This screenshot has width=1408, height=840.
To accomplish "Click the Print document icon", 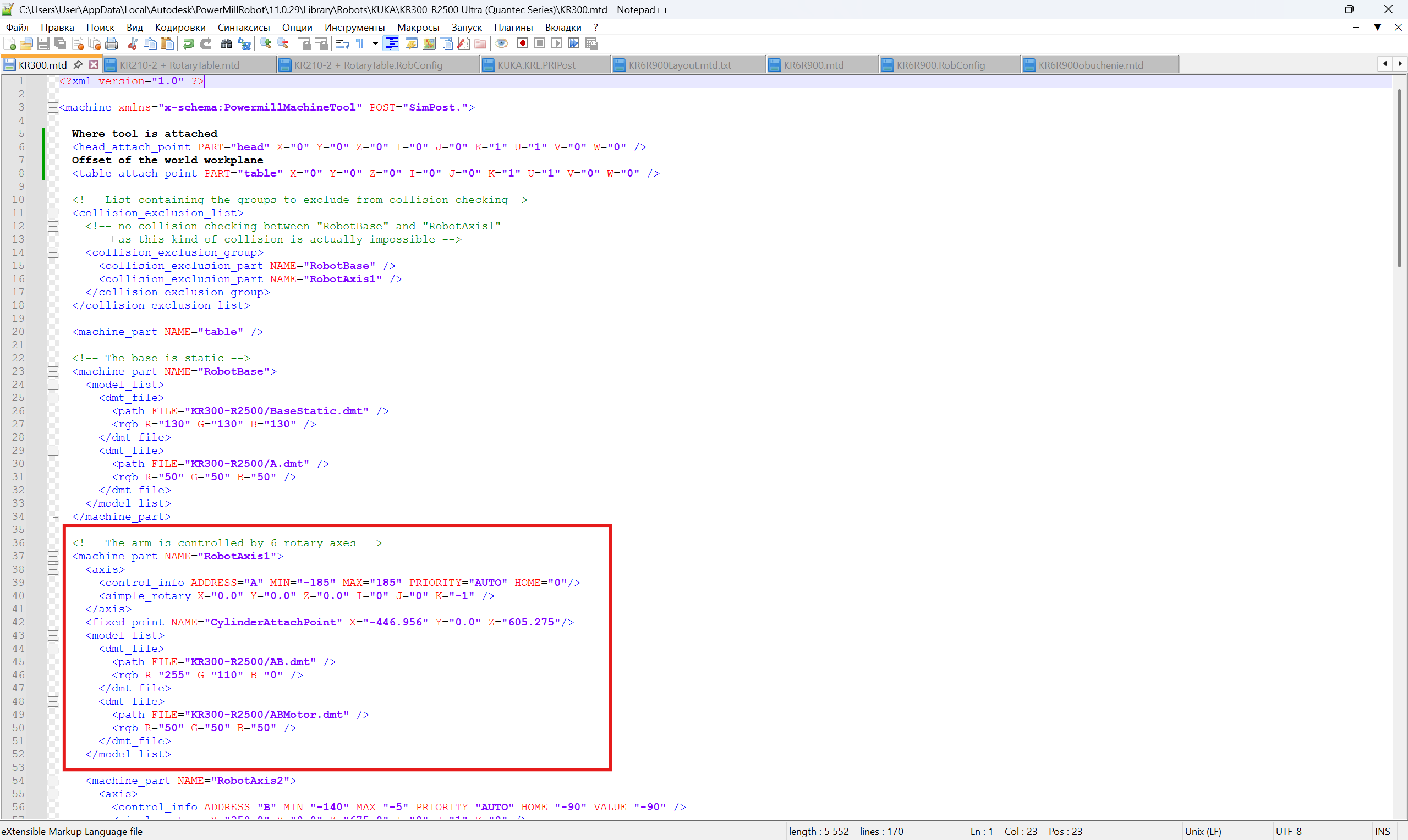I will (112, 44).
